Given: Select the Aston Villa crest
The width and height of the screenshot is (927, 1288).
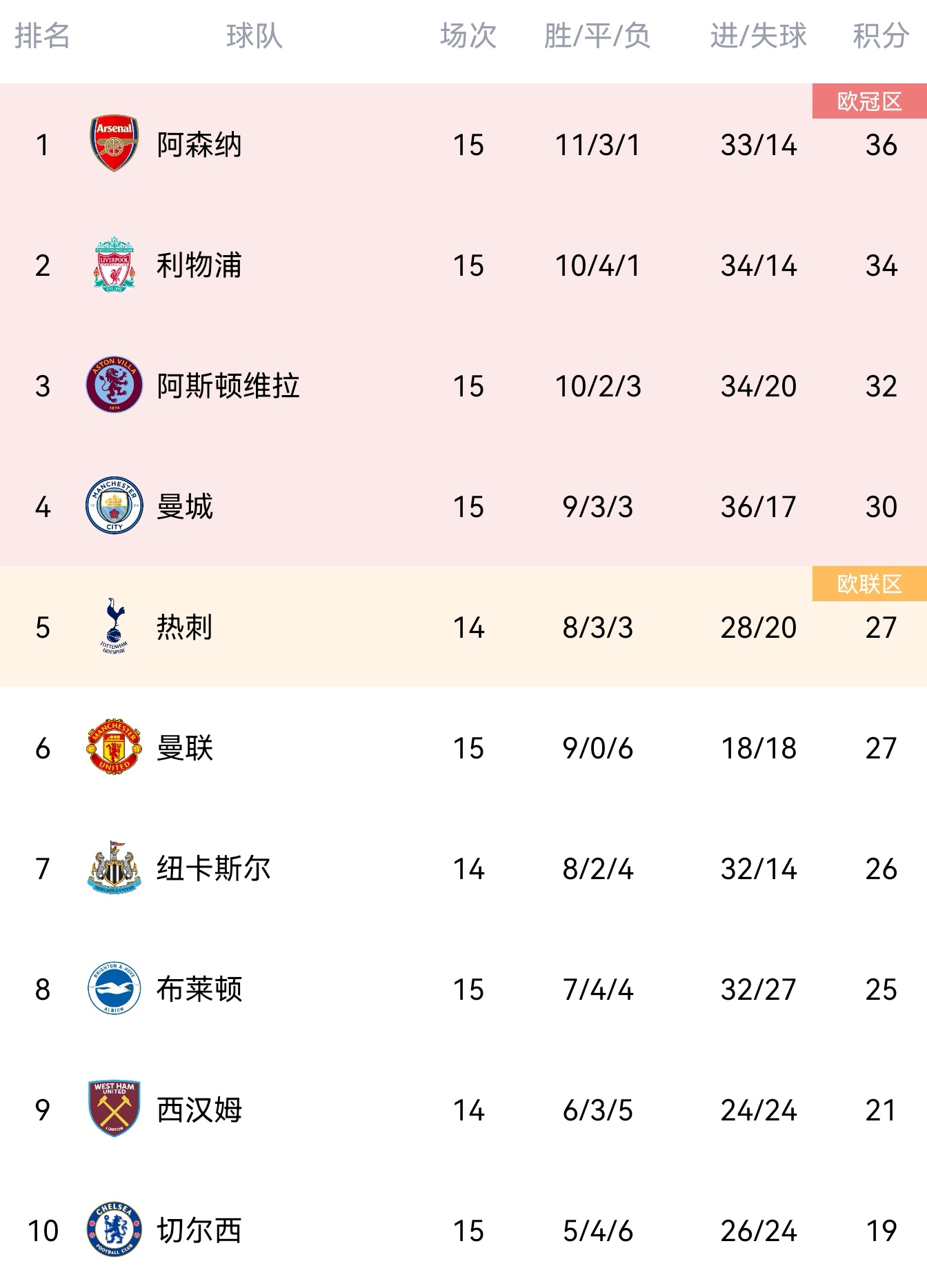Looking at the screenshot, I should [x=114, y=385].
